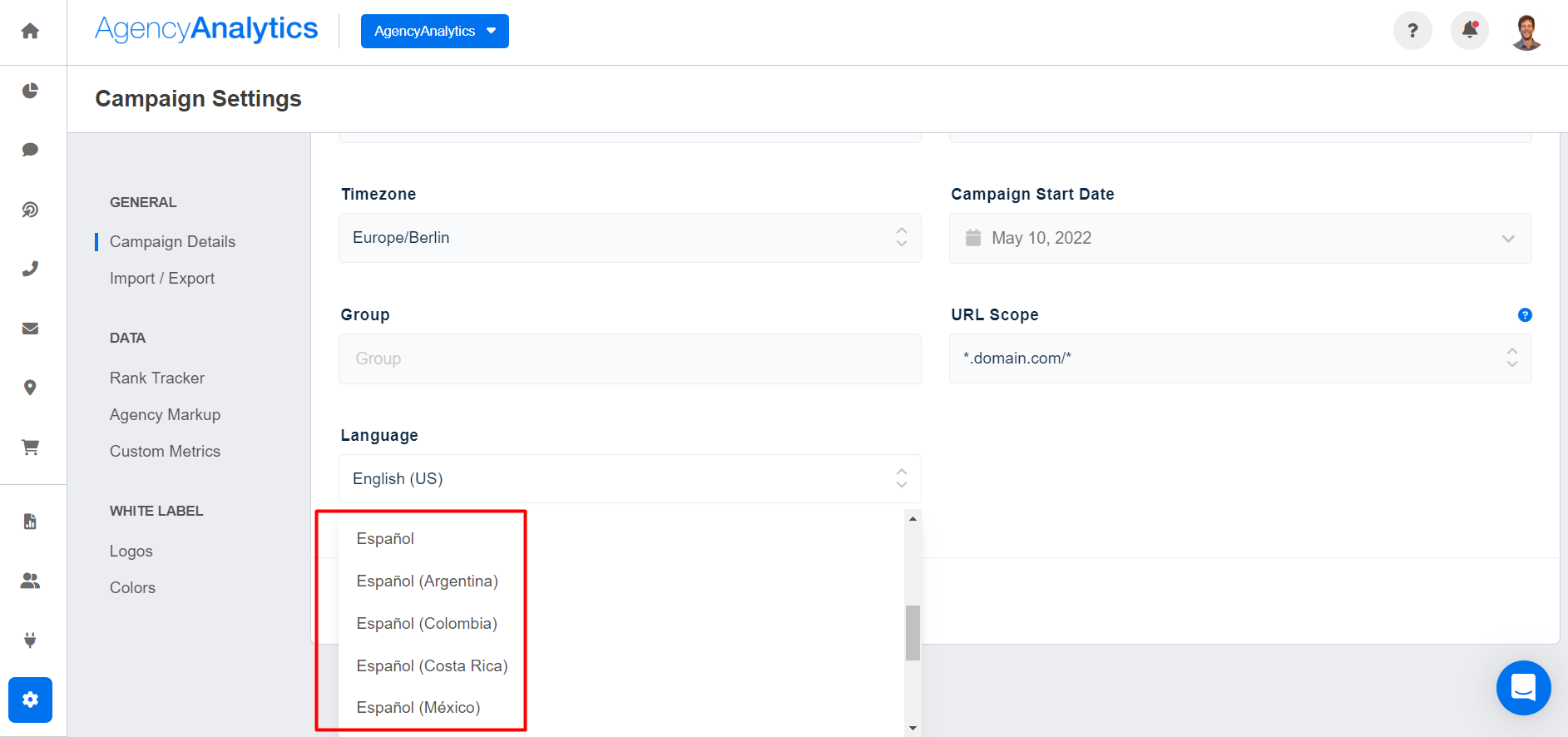1568x737 pixels.
Task: Choose Español (México) language option
Action: (x=418, y=708)
